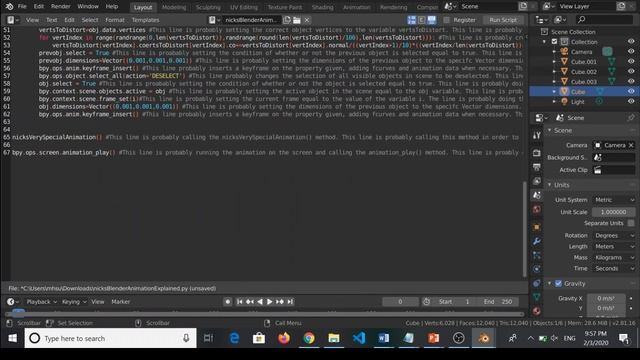Enable the Register checkbox
640x360 pixels.
446,20
